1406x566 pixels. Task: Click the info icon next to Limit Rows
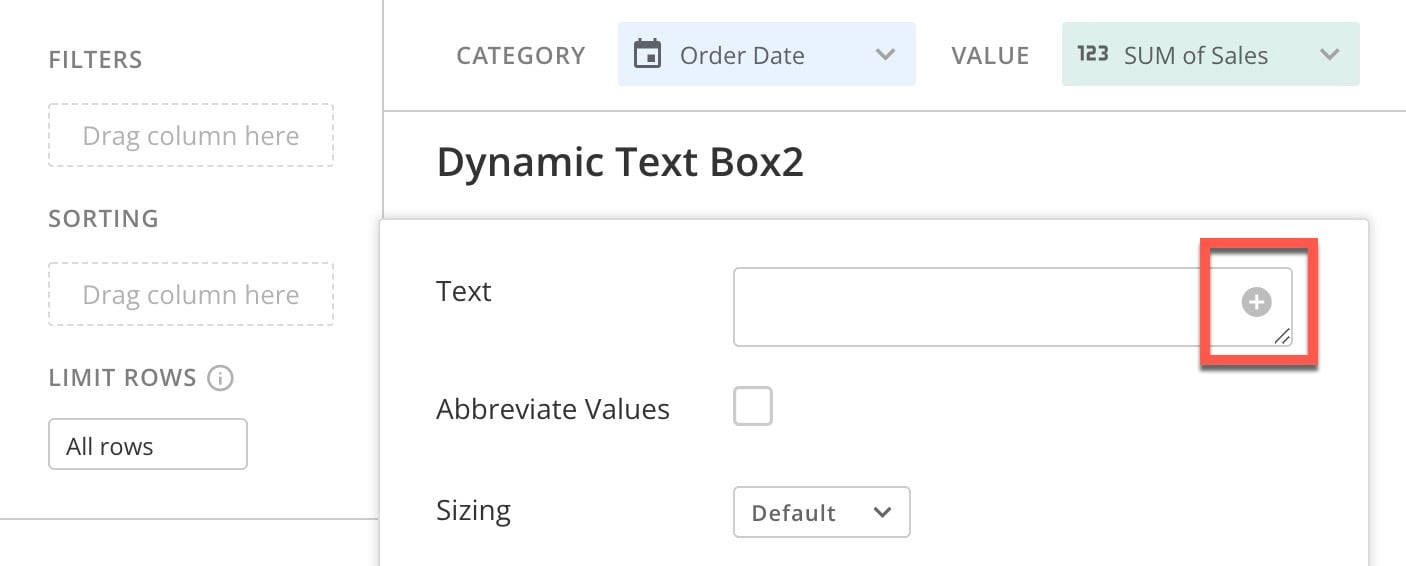220,378
